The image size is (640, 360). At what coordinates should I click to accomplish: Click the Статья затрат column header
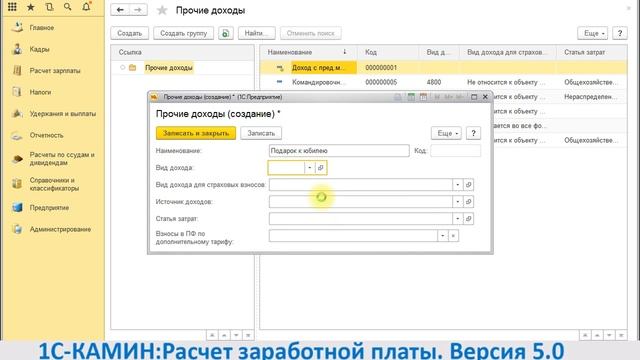[592, 52]
